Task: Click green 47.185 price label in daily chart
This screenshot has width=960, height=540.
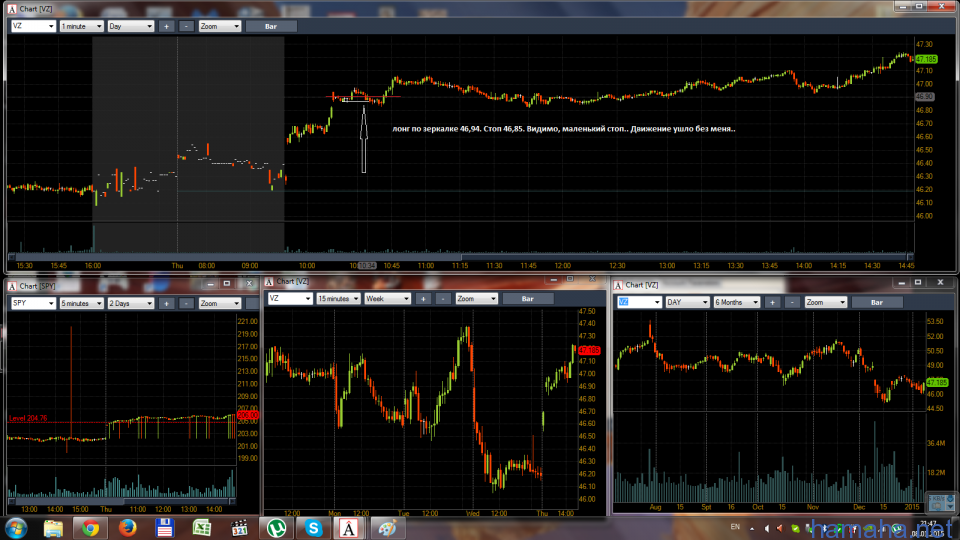Action: coord(937,383)
